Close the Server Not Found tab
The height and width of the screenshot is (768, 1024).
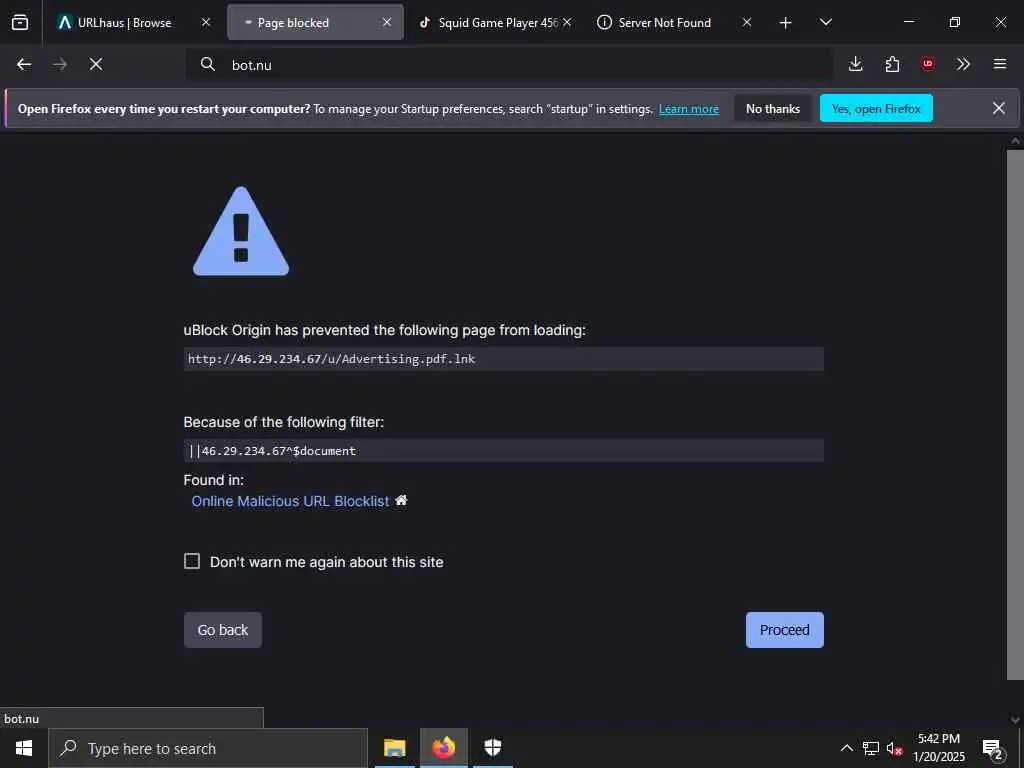[x=746, y=22]
